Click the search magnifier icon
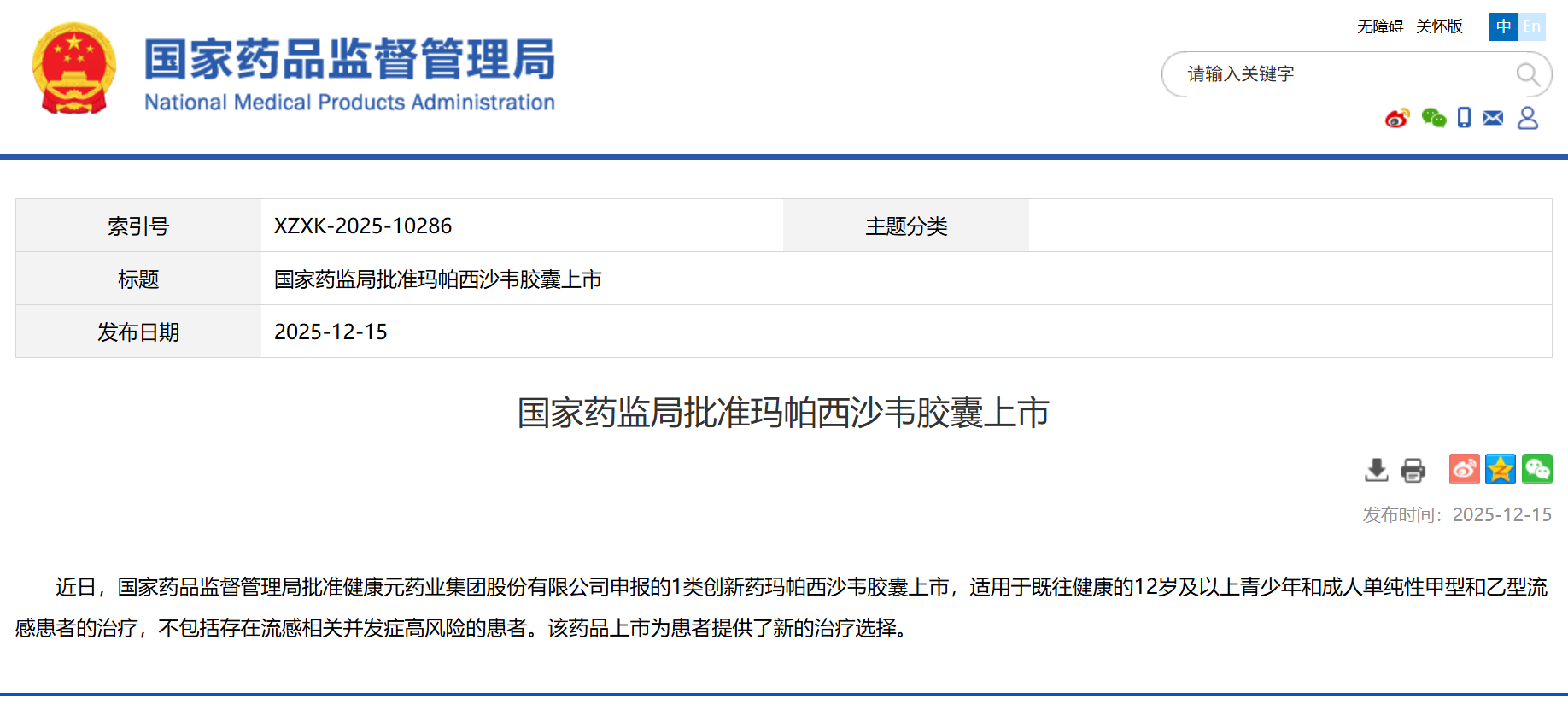Viewport: 1568px width, 710px height. click(x=1528, y=75)
